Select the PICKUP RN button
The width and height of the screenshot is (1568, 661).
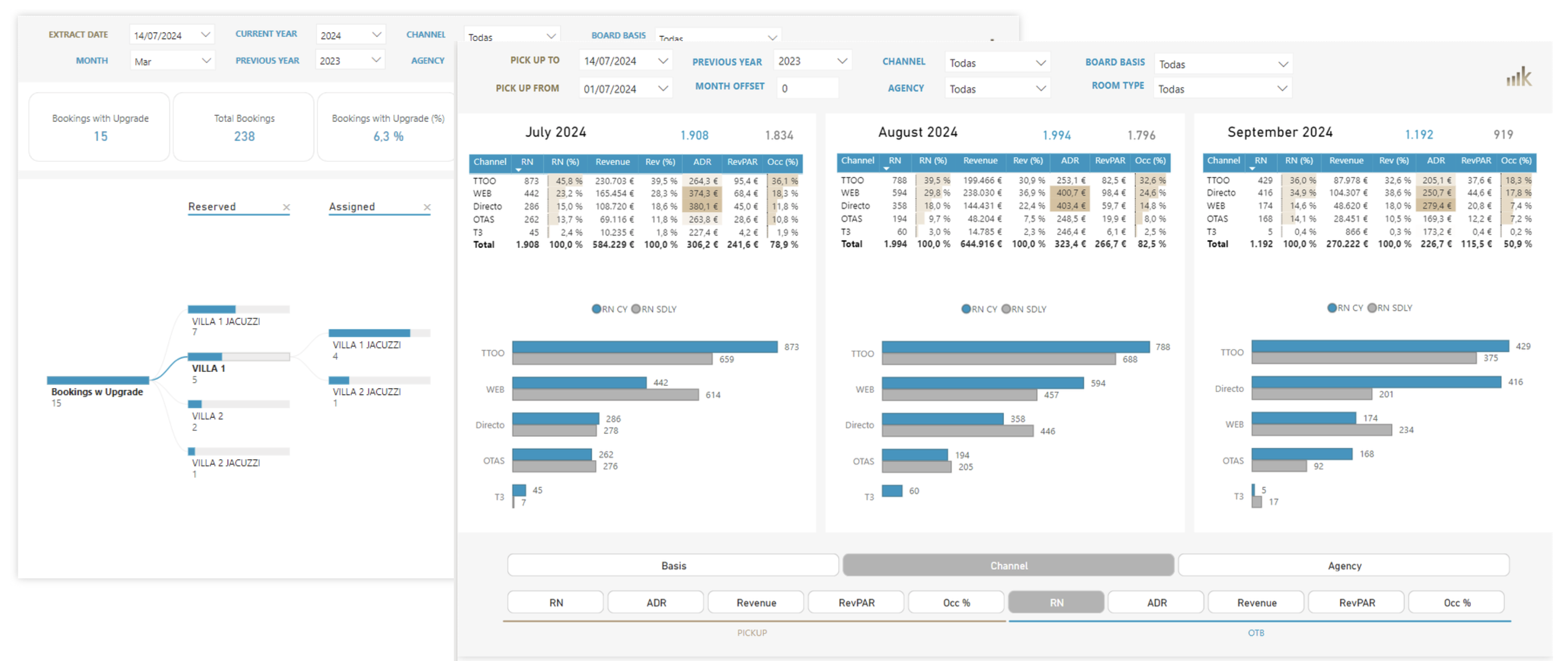click(556, 602)
